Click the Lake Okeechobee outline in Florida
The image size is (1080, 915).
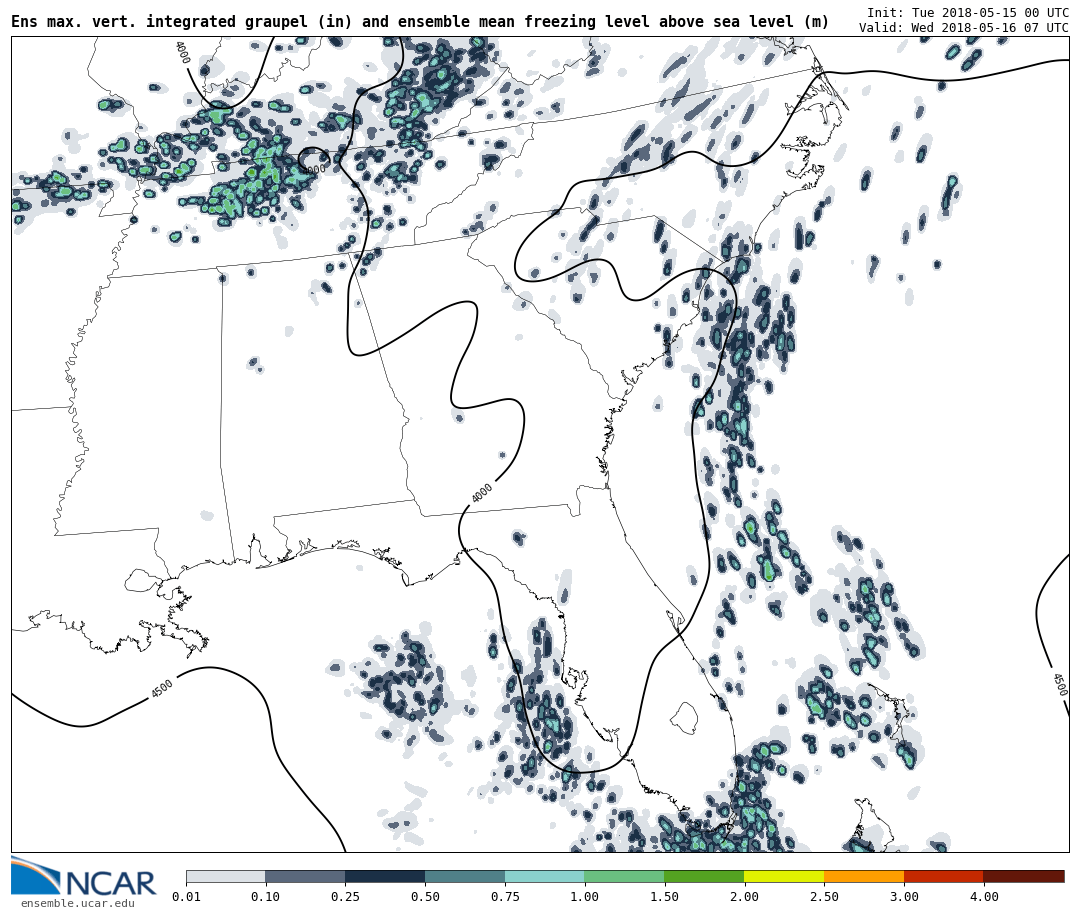(683, 717)
